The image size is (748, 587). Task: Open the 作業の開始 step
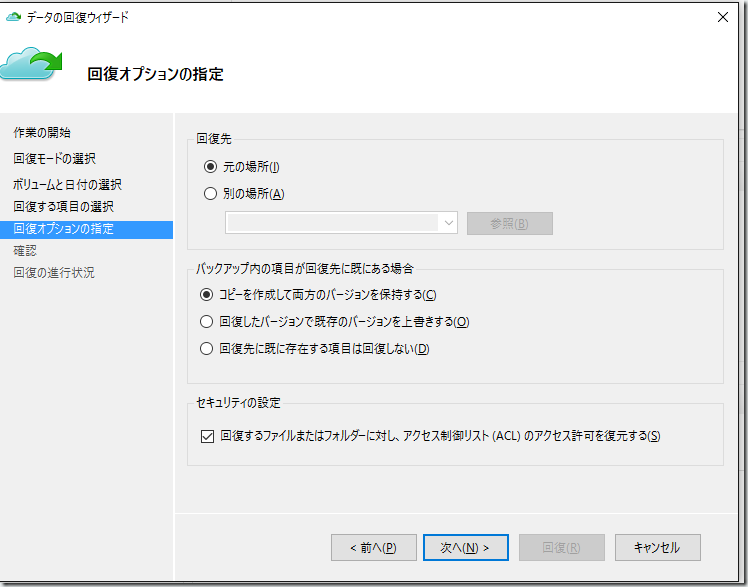[42, 133]
